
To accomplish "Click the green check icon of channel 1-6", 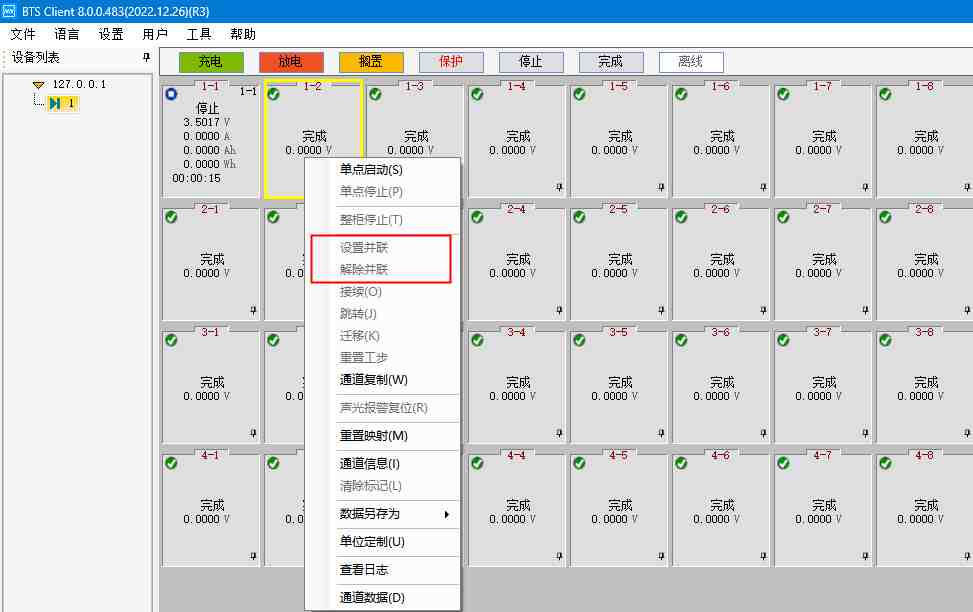I will pos(681,94).
